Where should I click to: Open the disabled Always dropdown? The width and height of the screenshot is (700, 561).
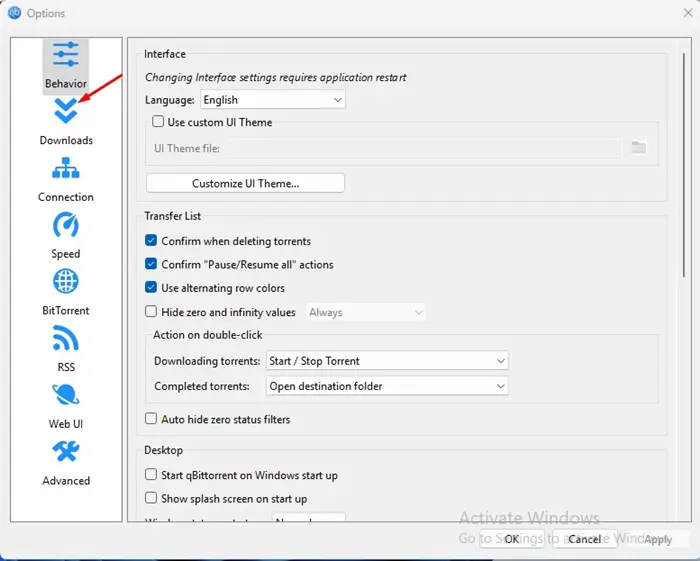tap(366, 312)
